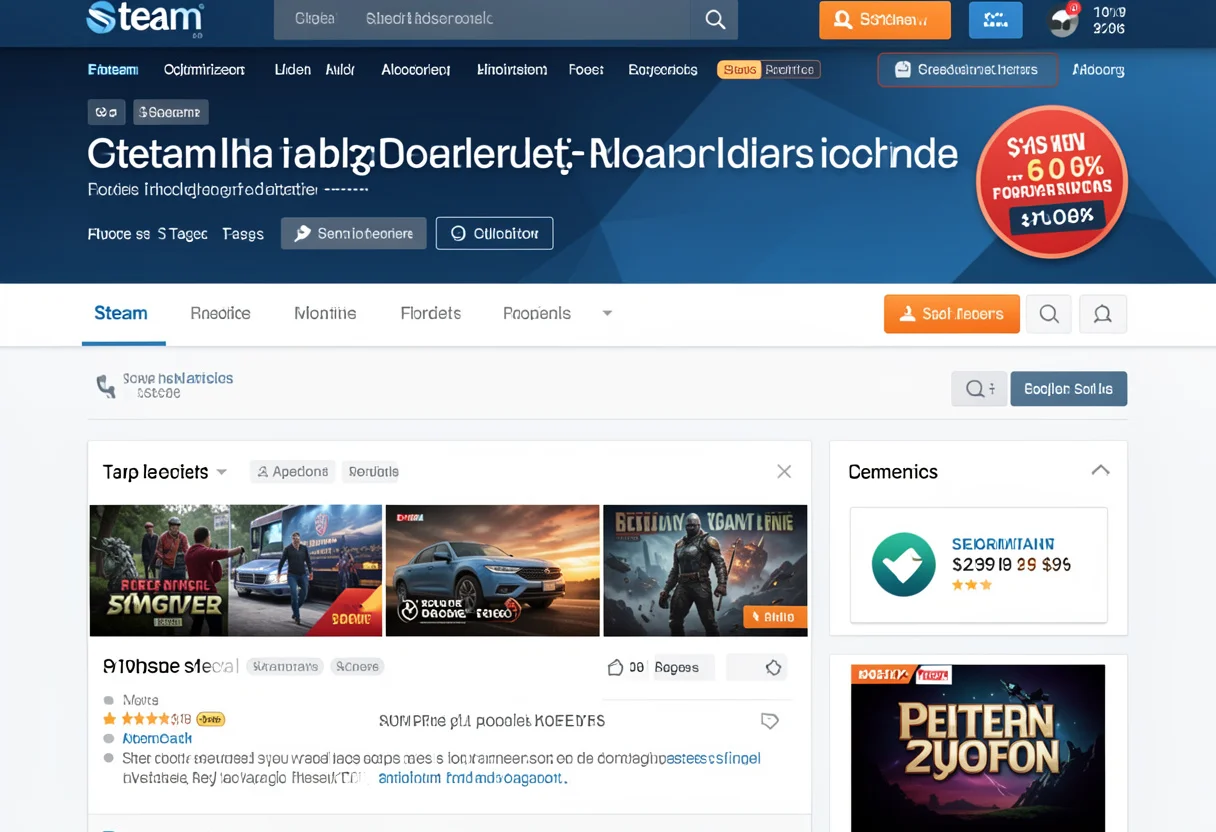Screen dimensions: 1216x832
Task: Open the avatar icon with red notification badge
Action: 1064,20
